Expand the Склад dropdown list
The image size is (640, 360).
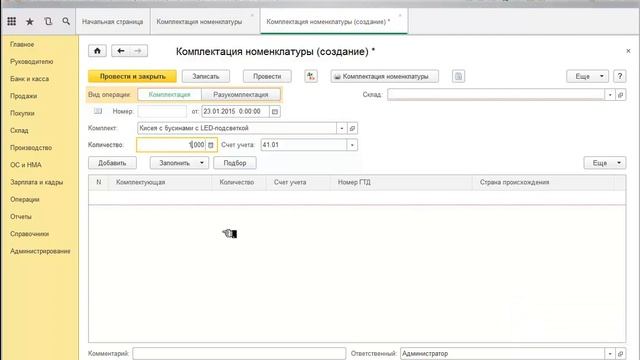click(x=610, y=95)
